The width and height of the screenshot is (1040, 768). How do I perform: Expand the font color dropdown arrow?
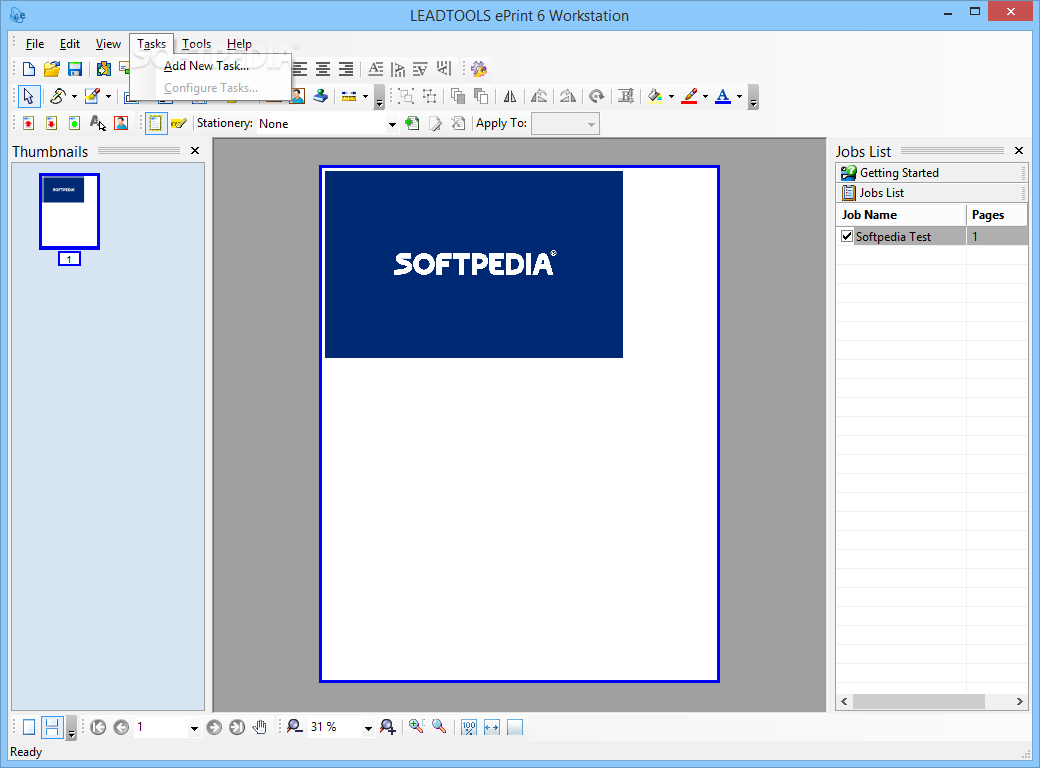740,97
